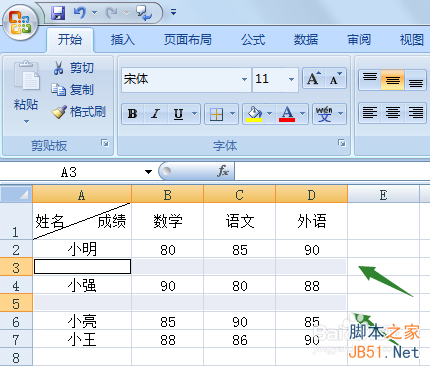The width and height of the screenshot is (430, 366).
Task: Open the 剪贴板 dialog launcher
Action: click(x=105, y=143)
